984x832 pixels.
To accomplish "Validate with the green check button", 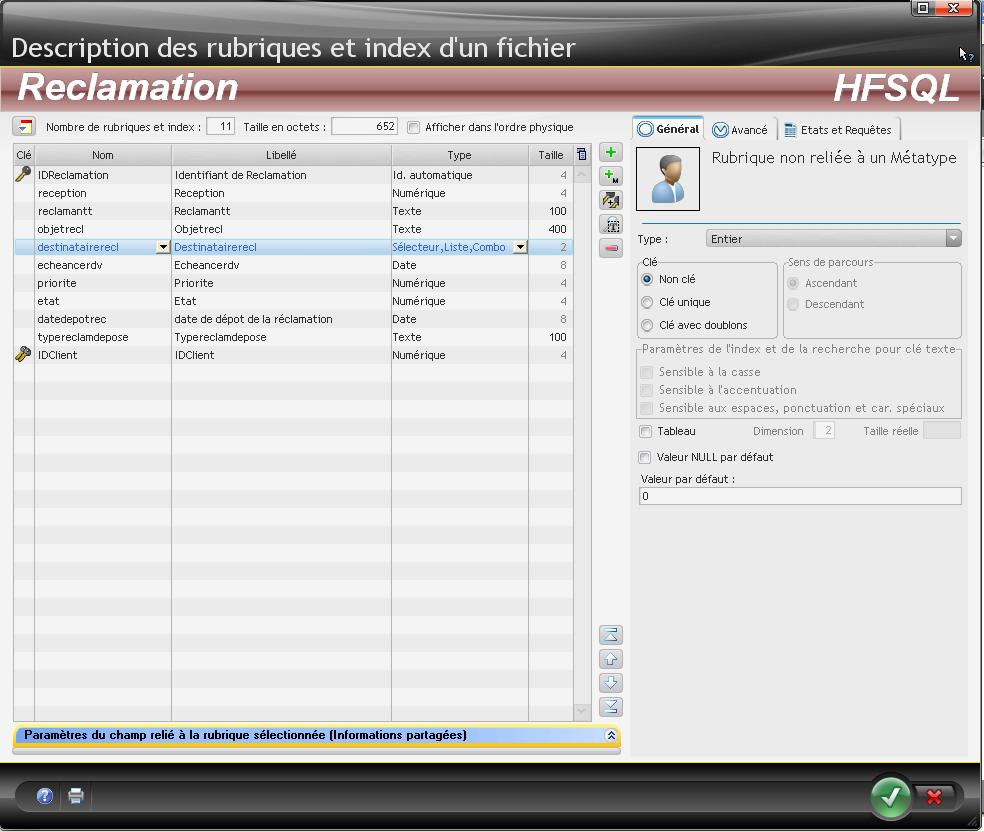I will point(890,797).
